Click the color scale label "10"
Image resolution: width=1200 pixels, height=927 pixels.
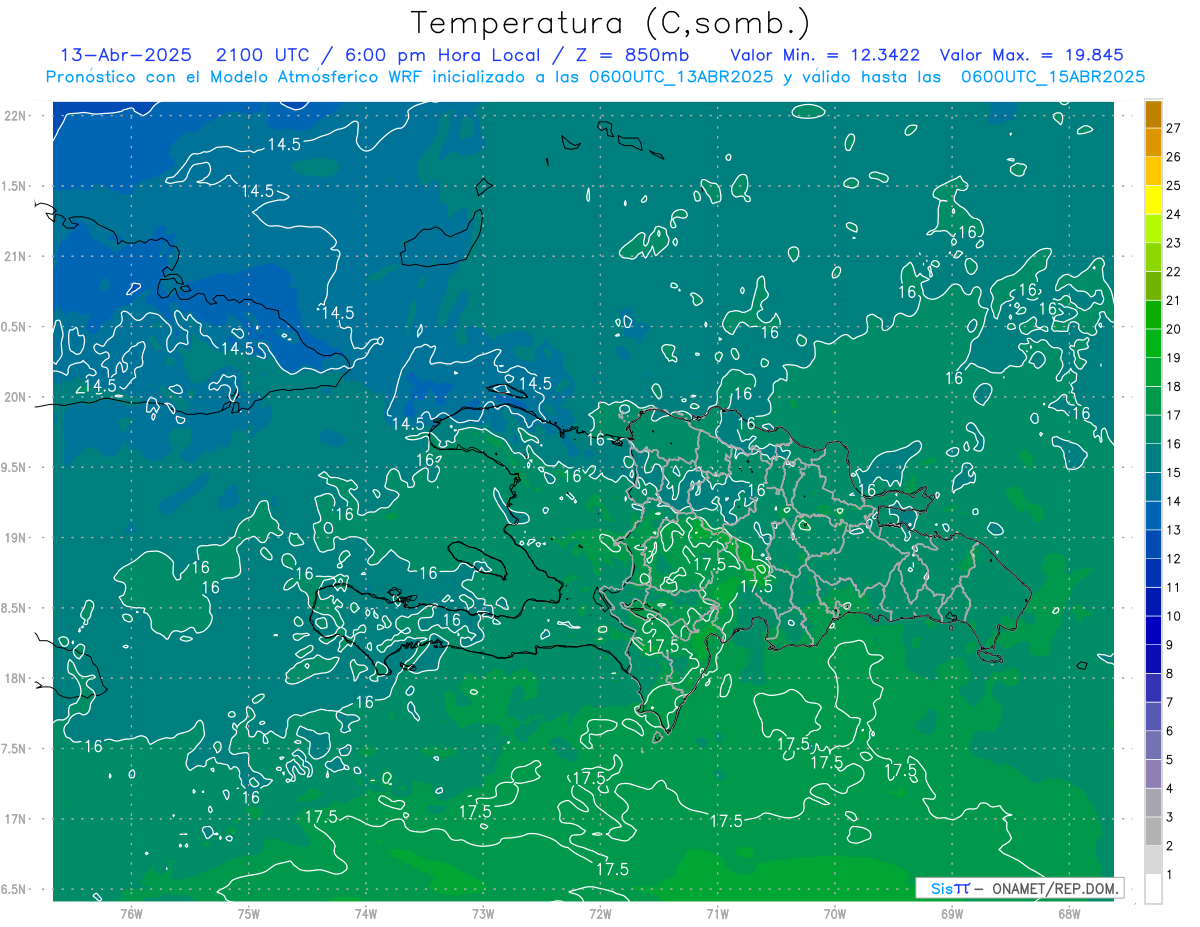[1174, 616]
